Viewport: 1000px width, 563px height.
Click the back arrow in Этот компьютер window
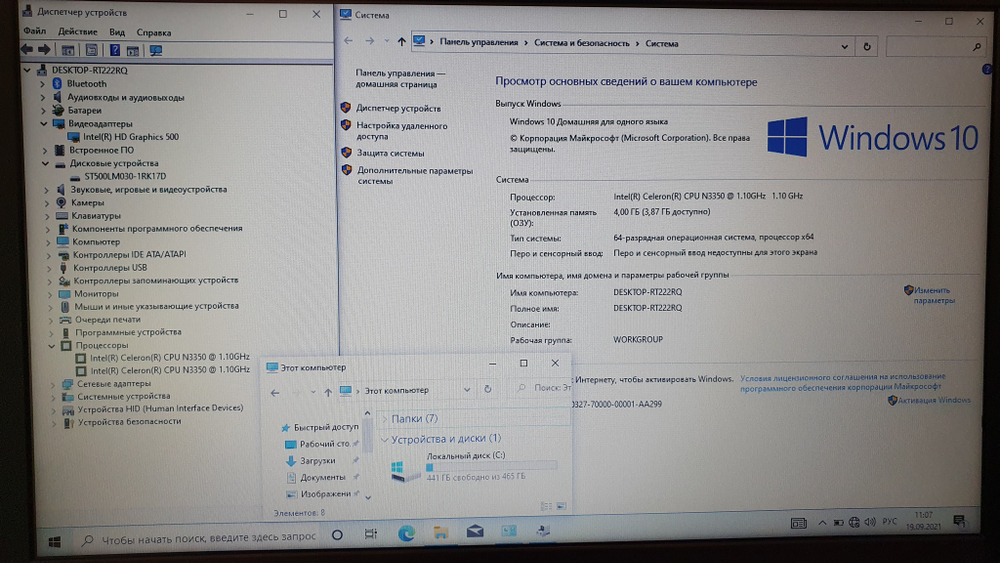pyautogui.click(x=275, y=393)
